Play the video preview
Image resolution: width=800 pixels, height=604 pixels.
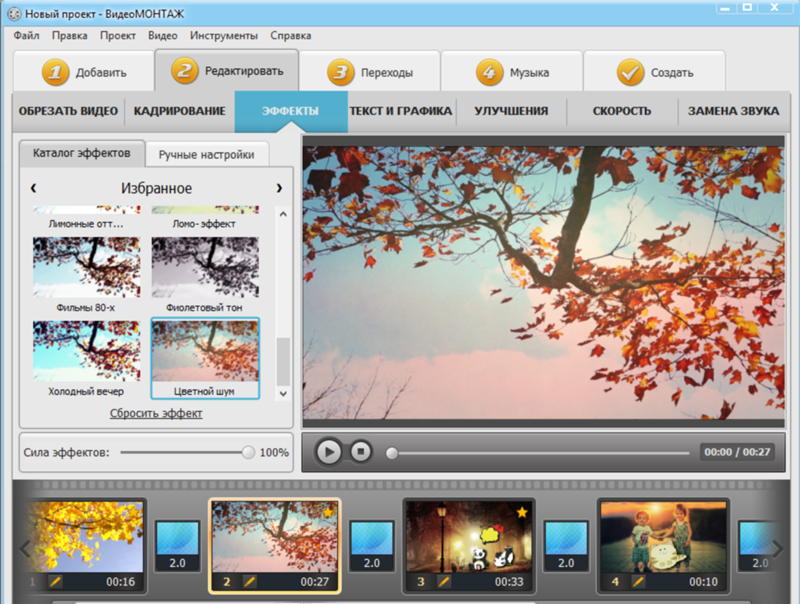click(329, 452)
